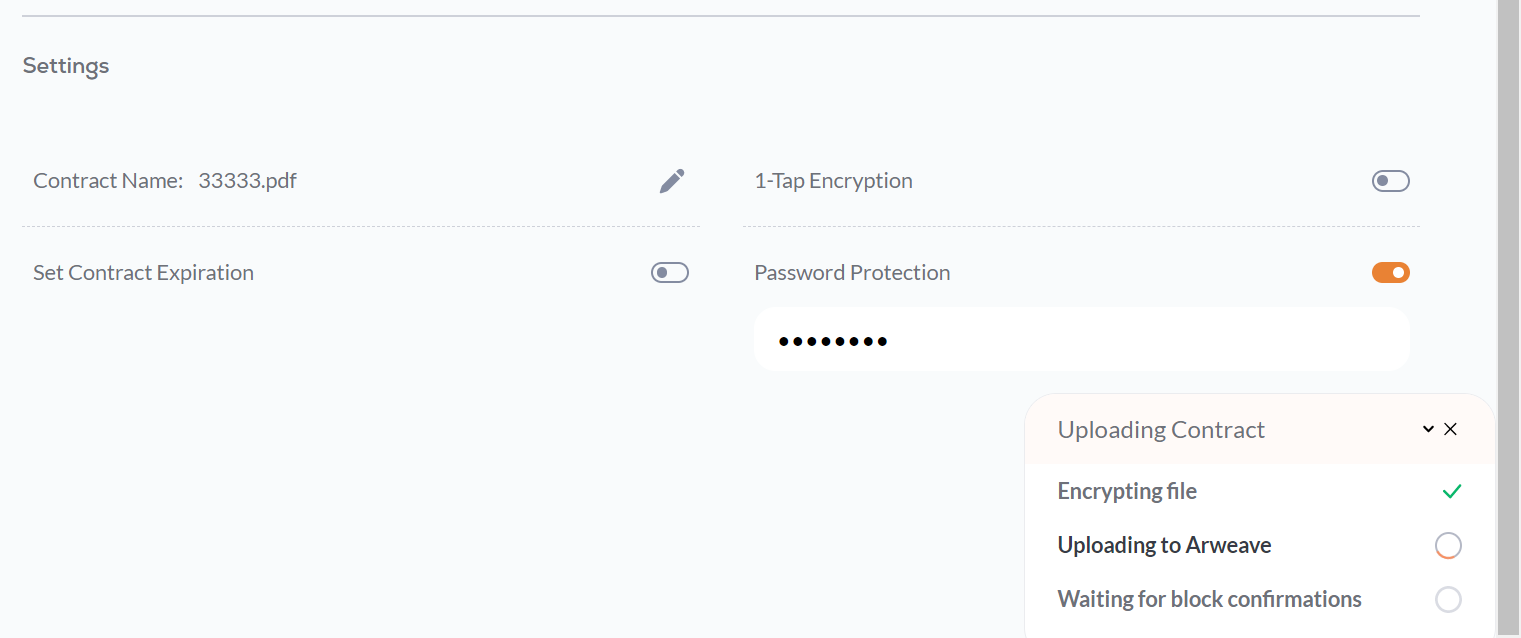The width and height of the screenshot is (1521, 638).
Task: Turn on Set Contract Expiration toggle
Action: coord(670,273)
